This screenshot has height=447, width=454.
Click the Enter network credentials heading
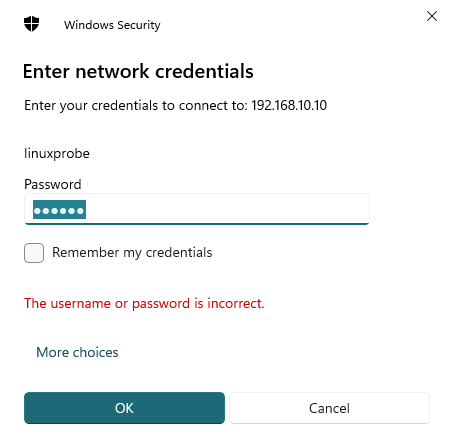(138, 71)
